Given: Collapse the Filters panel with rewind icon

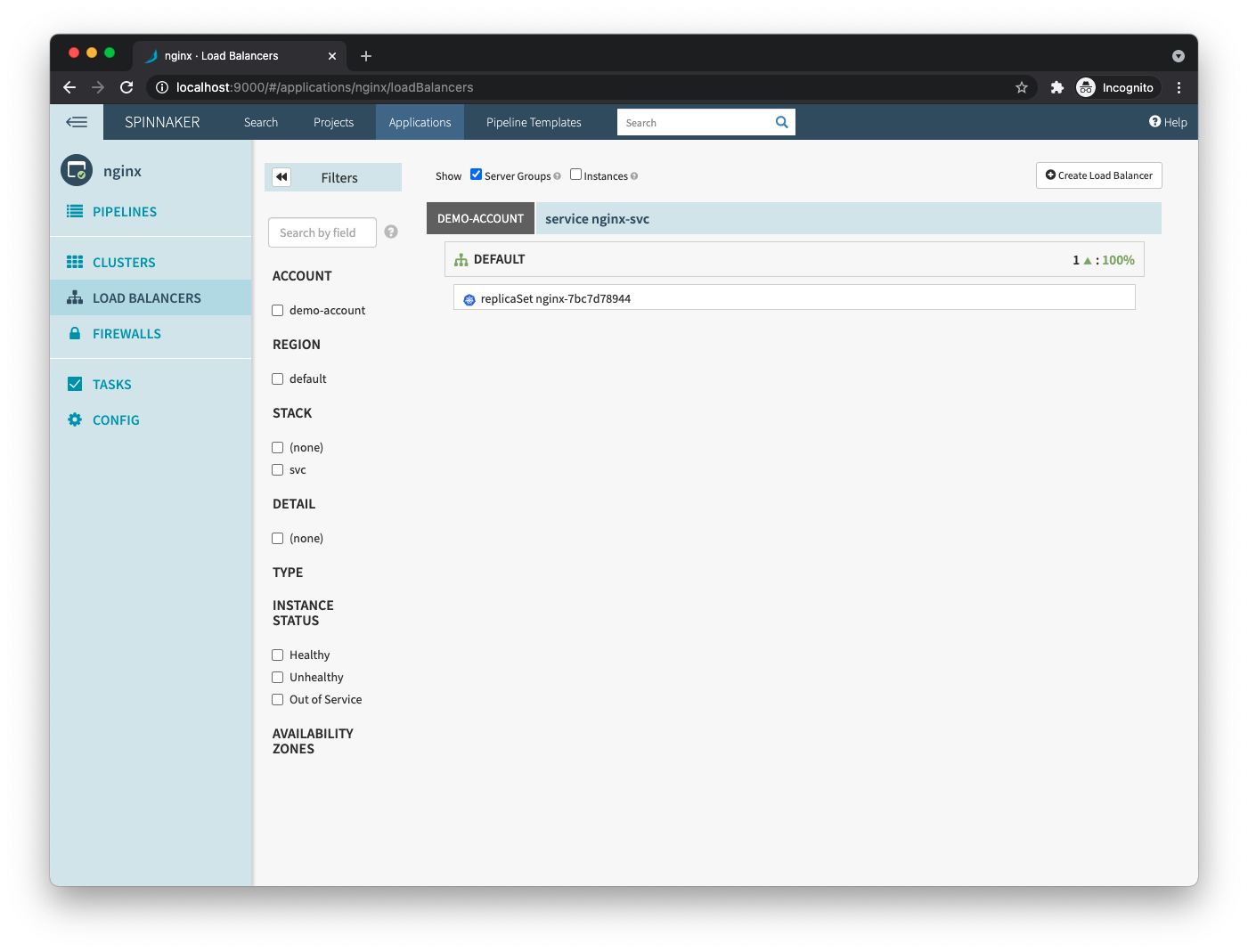Looking at the screenshot, I should point(281,177).
